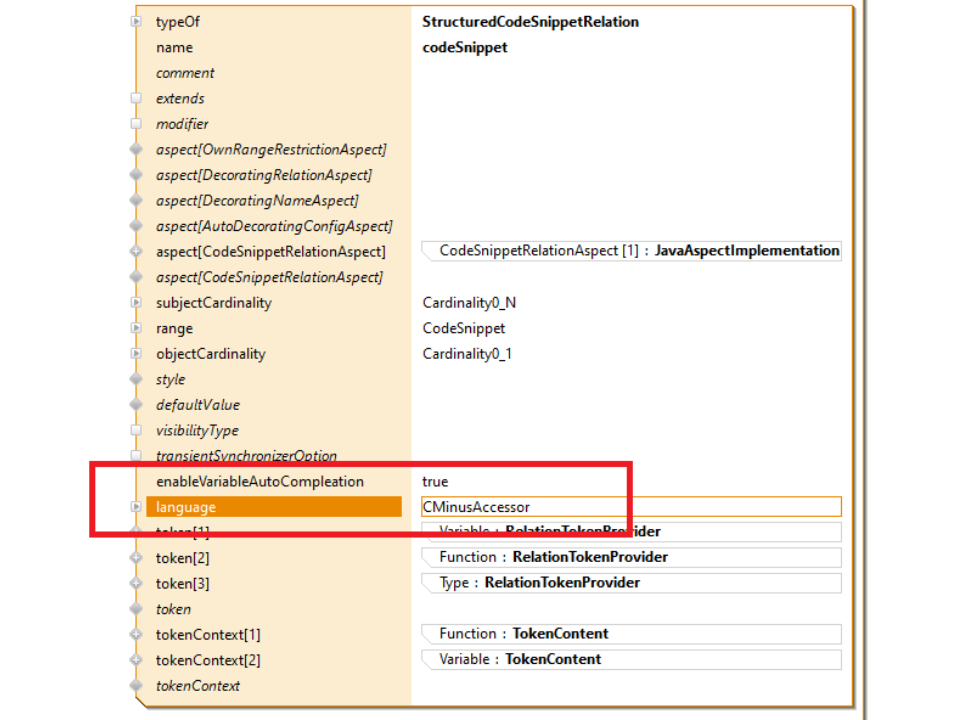Click diamond icon beside aspect[DecoratingNameAspect]

pos(137,201)
